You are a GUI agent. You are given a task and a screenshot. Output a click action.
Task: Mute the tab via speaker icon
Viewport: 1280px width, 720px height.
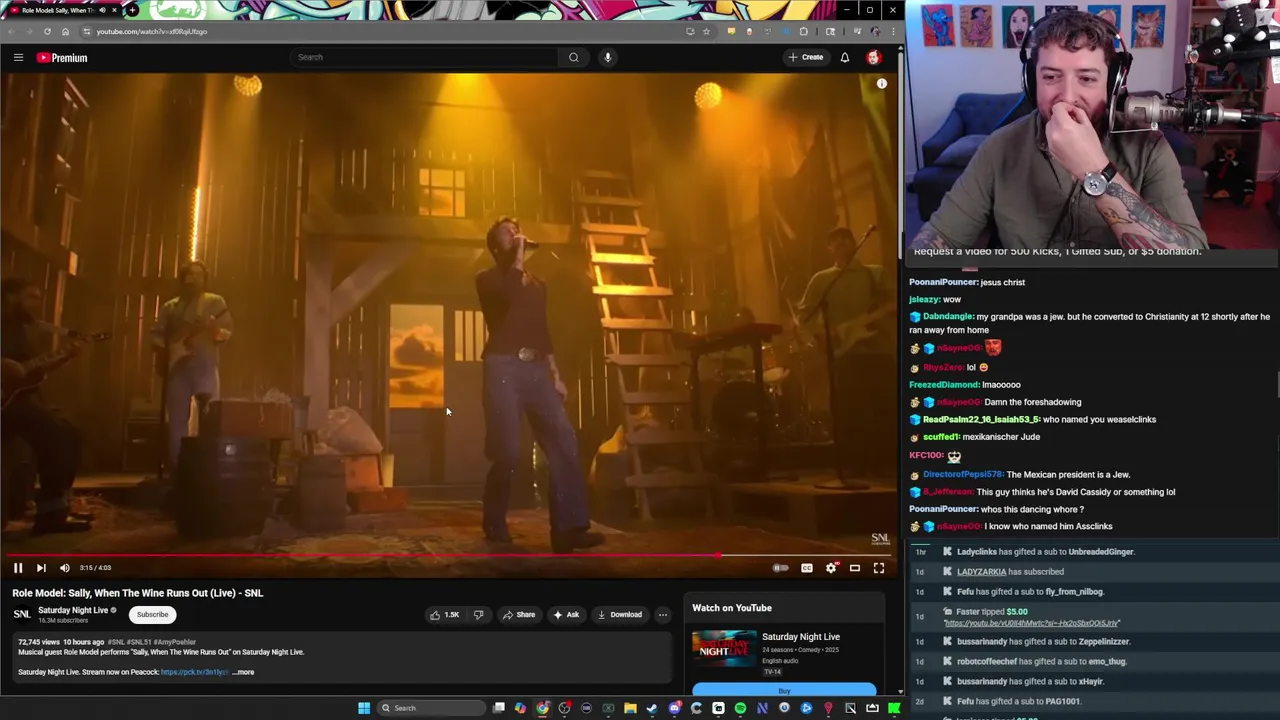(x=102, y=10)
